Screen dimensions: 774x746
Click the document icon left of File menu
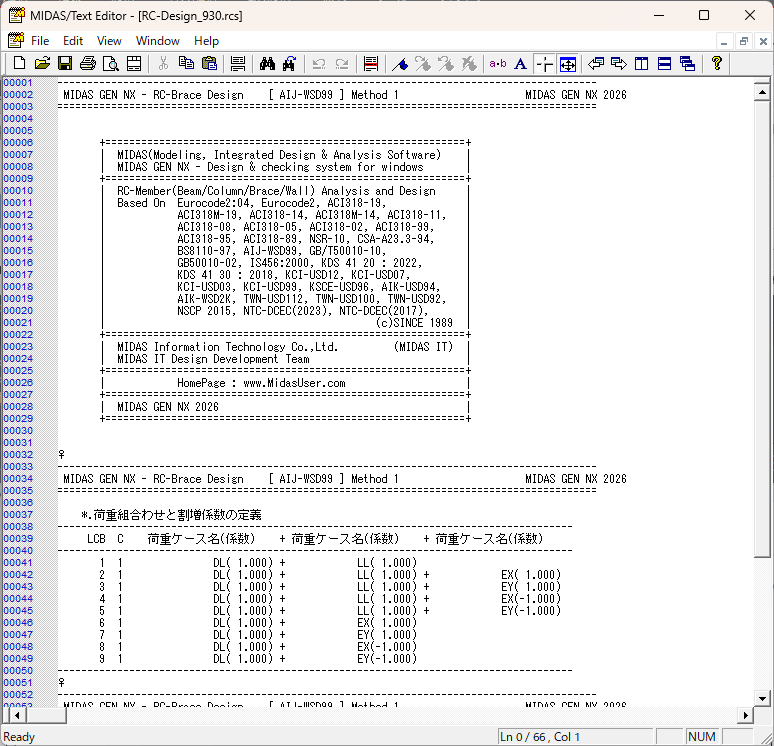click(x=16, y=40)
